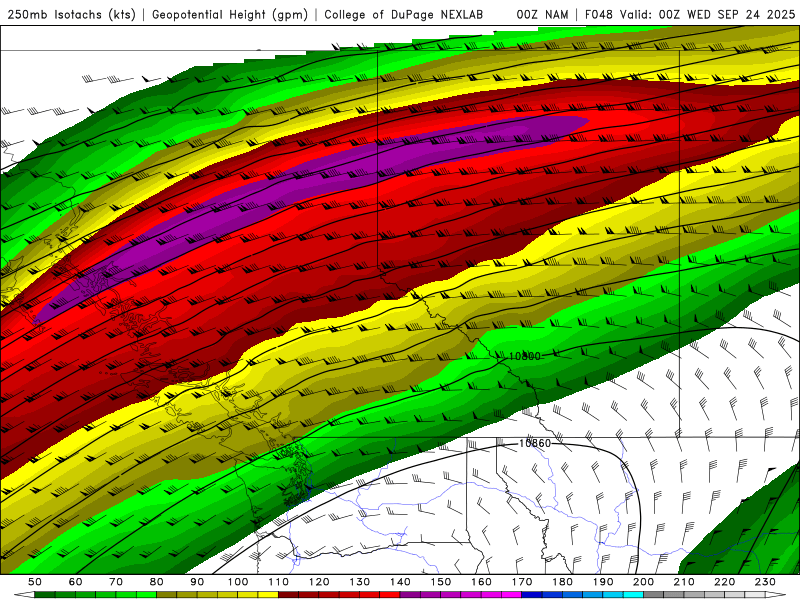Click the 220 knot legend value
The width and height of the screenshot is (800, 600).
tap(724, 582)
